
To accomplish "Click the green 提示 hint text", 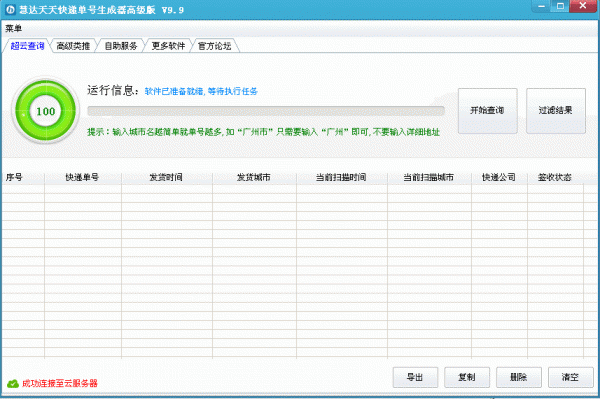I will click(x=263, y=132).
